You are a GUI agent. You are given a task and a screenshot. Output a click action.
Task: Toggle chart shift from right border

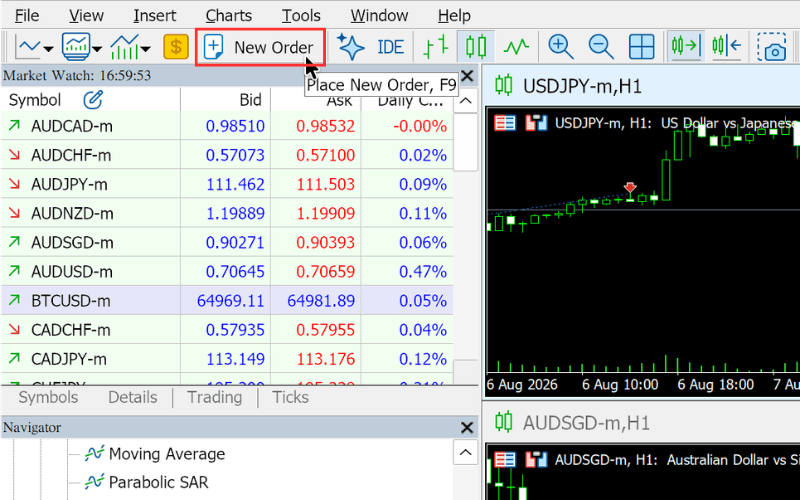727,47
